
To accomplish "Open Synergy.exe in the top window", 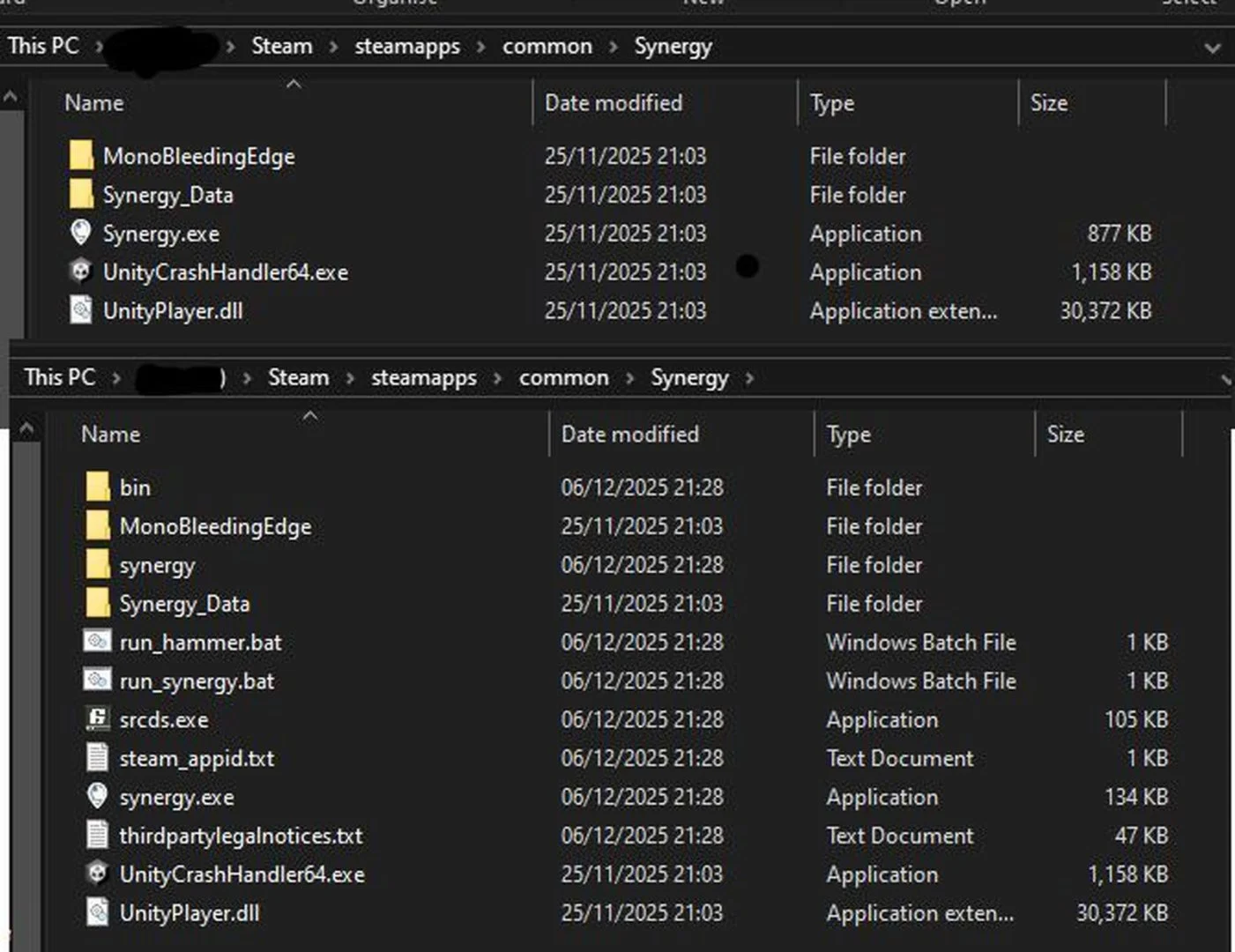I will pyautogui.click(x=161, y=234).
